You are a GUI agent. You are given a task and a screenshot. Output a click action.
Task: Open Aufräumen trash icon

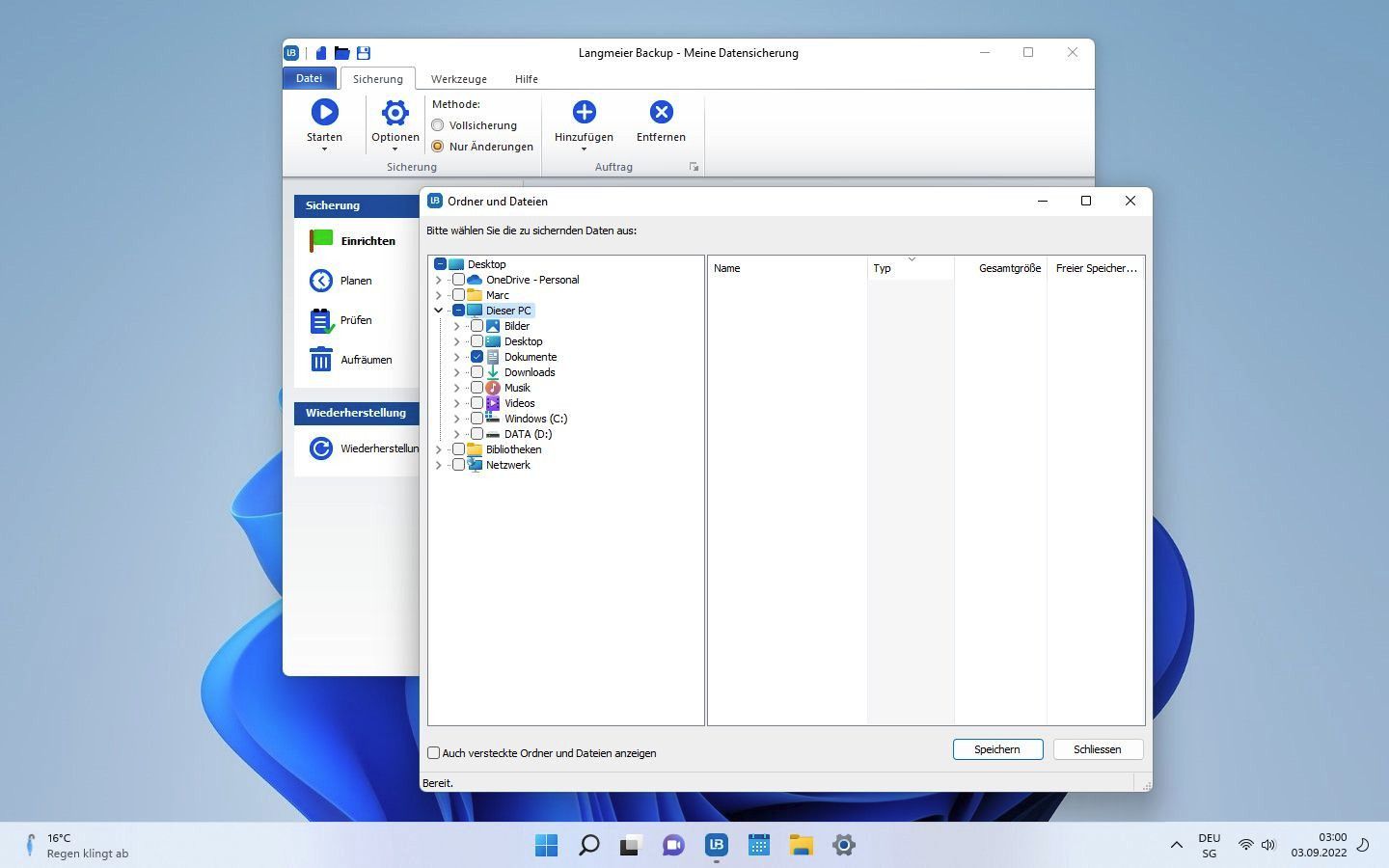tap(321, 360)
